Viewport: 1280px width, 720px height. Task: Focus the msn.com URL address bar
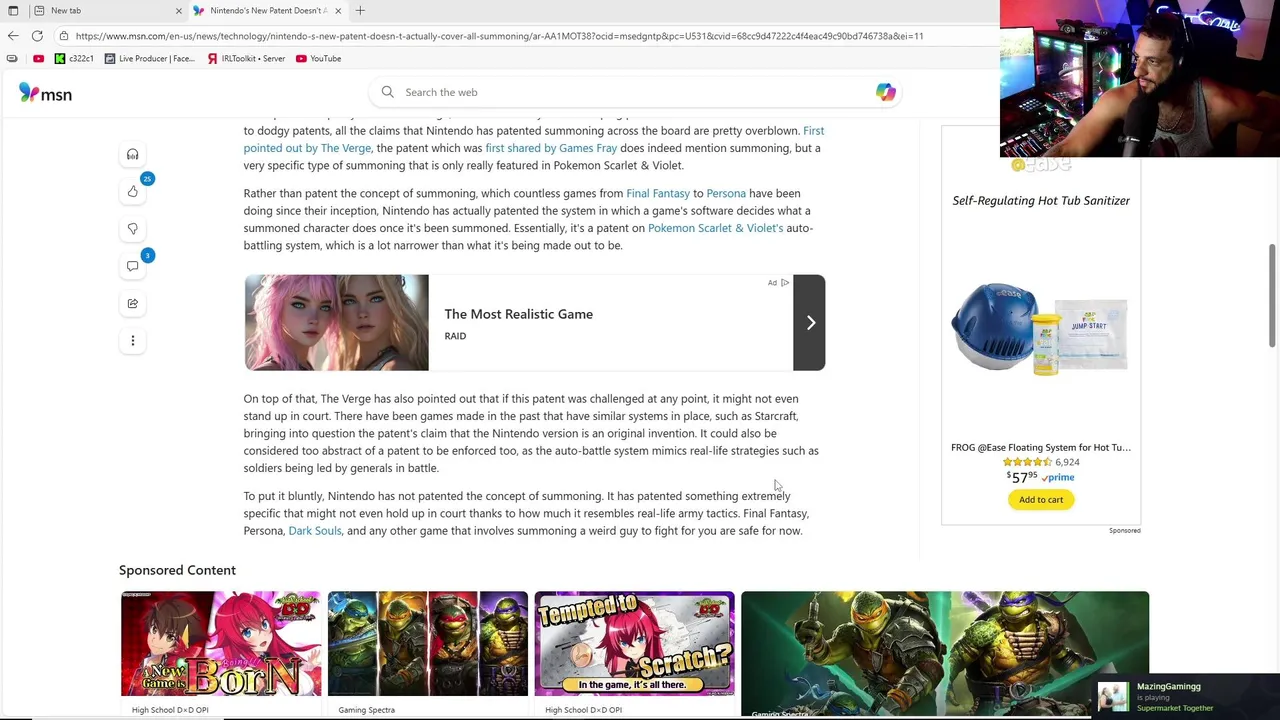pos(499,36)
